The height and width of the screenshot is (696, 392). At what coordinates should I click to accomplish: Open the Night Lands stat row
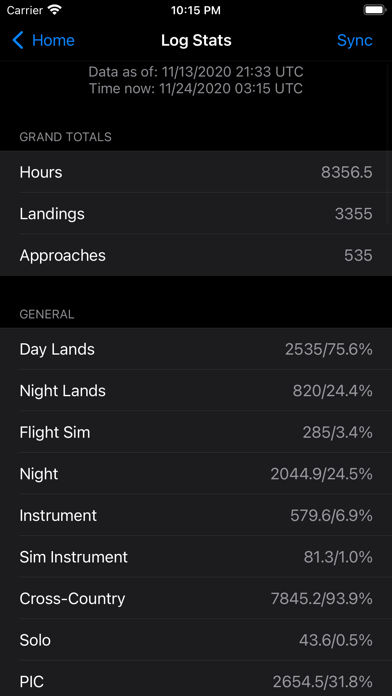[196, 391]
